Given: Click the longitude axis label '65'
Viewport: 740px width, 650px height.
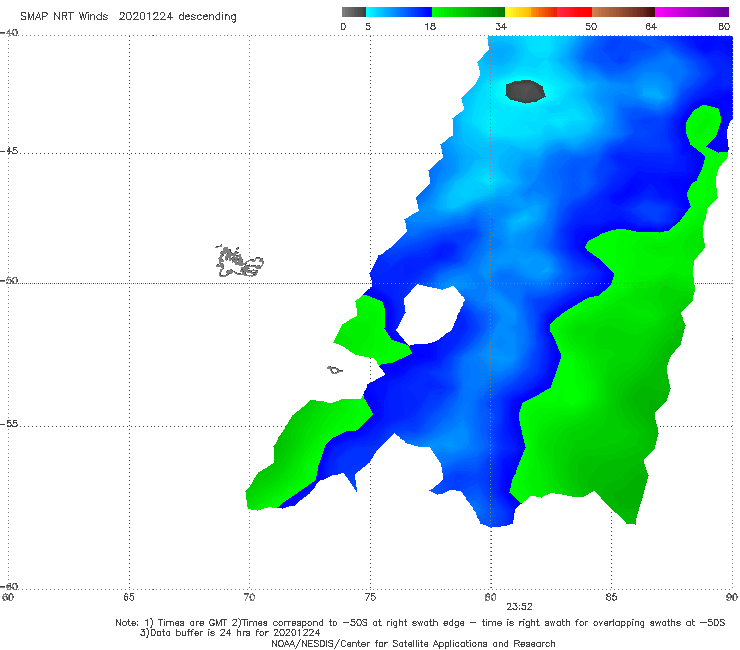Looking at the screenshot, I should pos(129,597).
